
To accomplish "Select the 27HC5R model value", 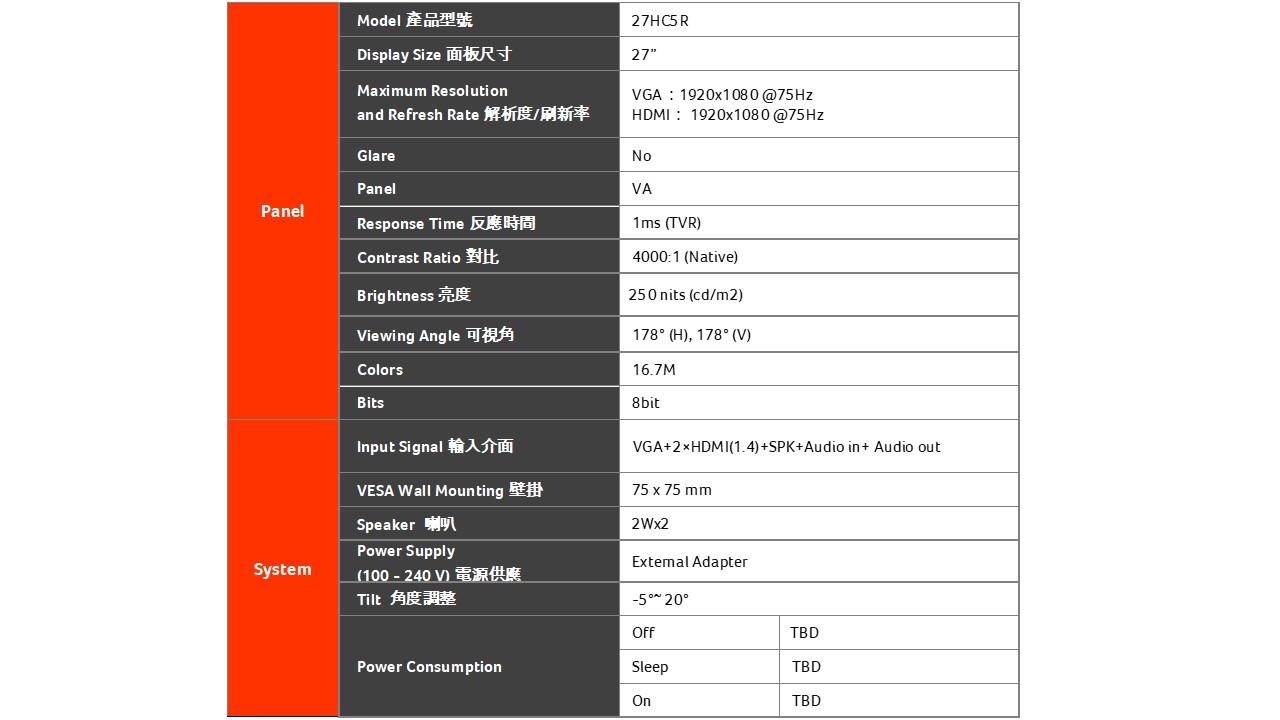I will point(660,21).
